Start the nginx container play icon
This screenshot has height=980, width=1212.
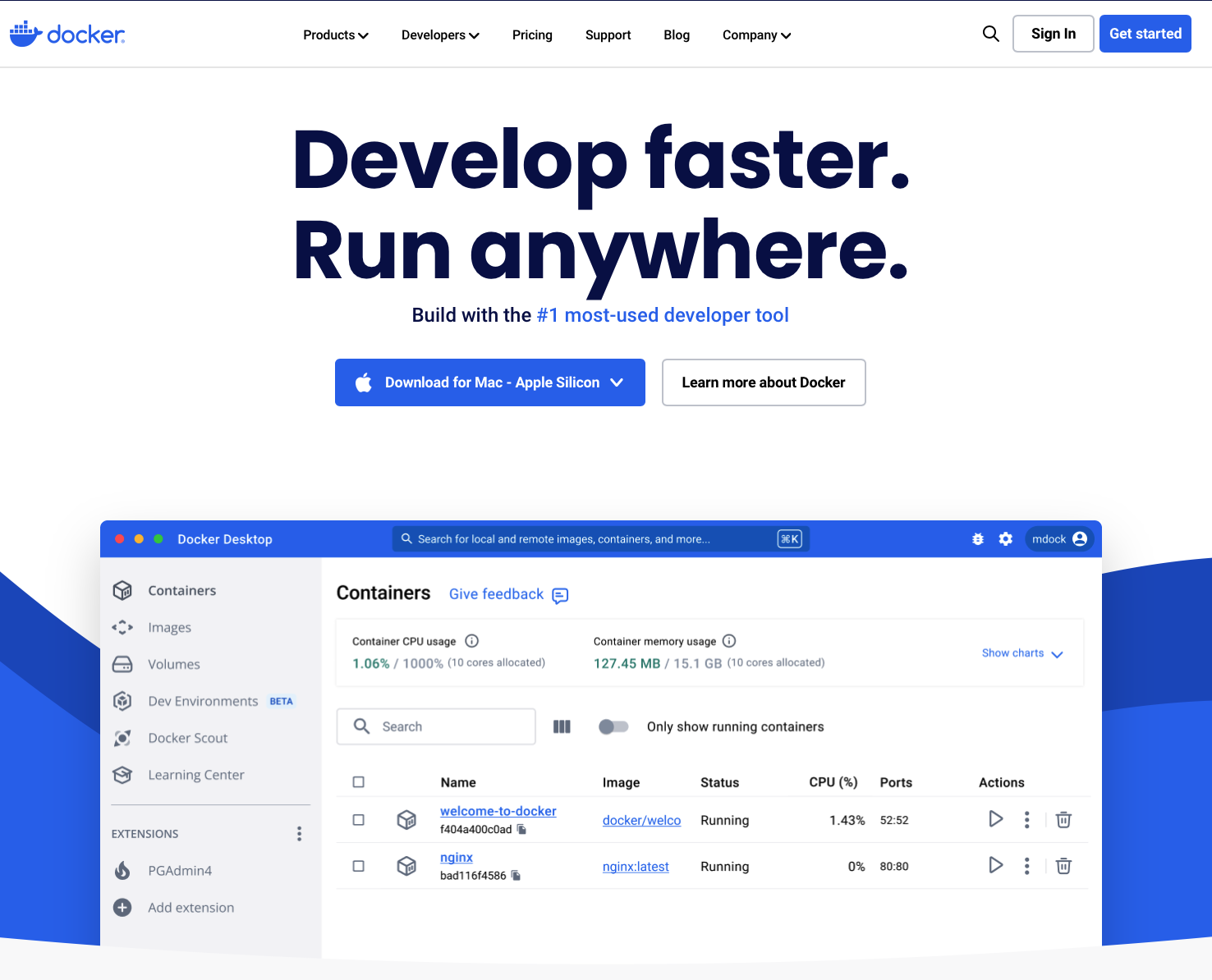pyautogui.click(x=996, y=865)
